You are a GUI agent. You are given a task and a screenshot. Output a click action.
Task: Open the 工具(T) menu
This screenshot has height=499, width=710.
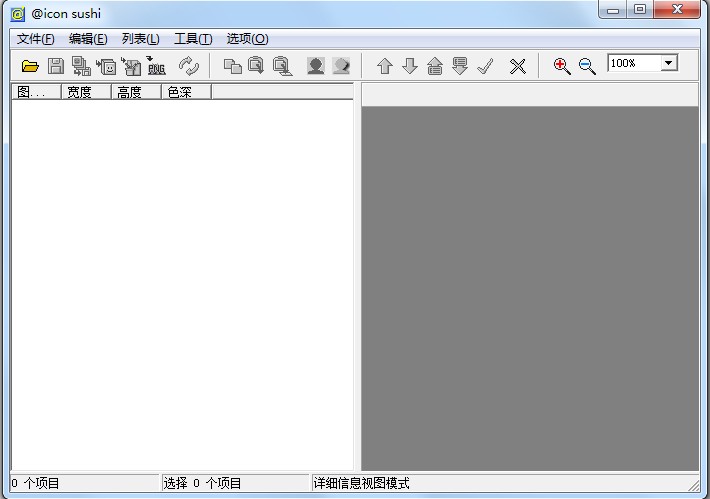[193, 39]
